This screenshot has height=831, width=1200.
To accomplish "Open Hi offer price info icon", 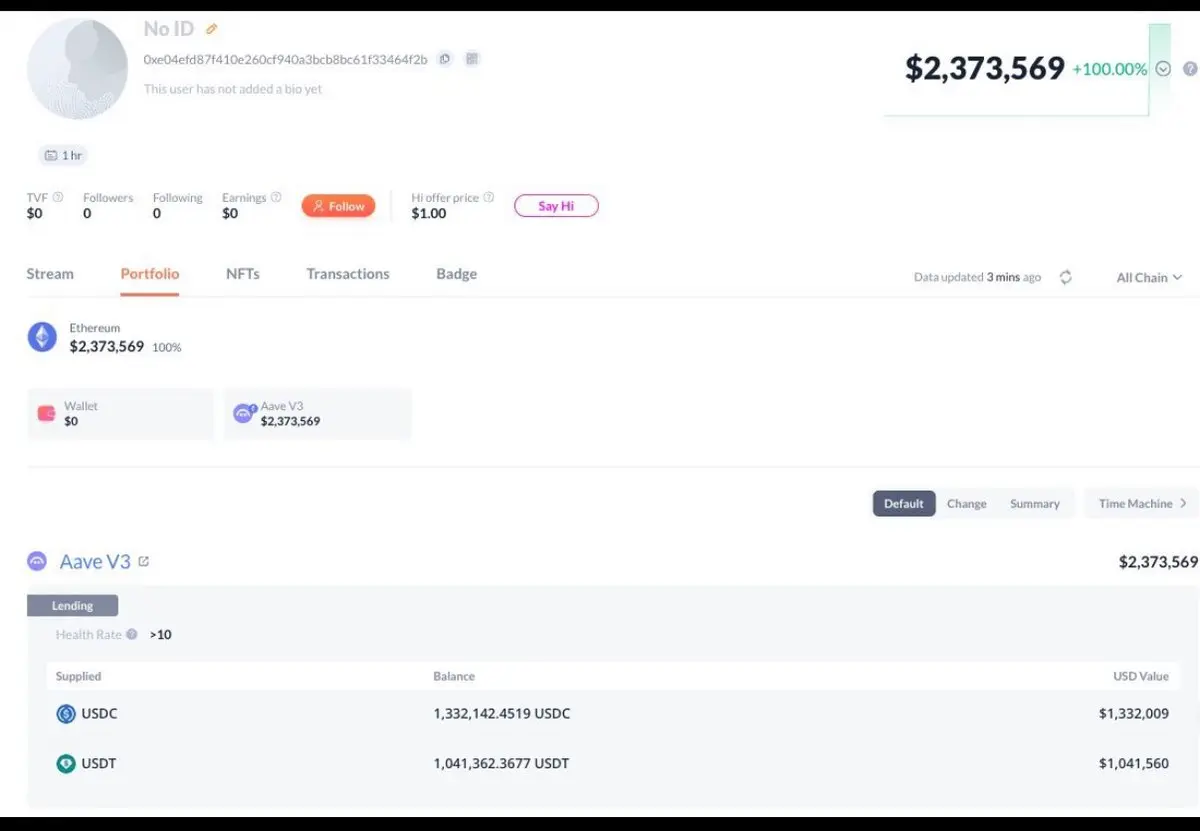I will click(489, 197).
